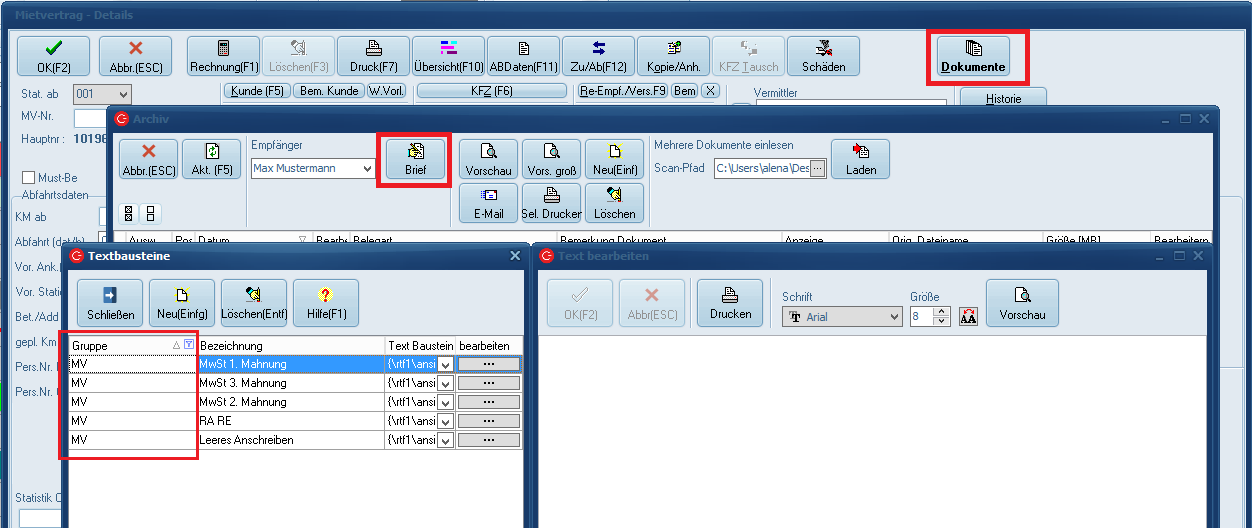Expand the Empfänger Max Mustermann dropdown

pyautogui.click(x=367, y=169)
